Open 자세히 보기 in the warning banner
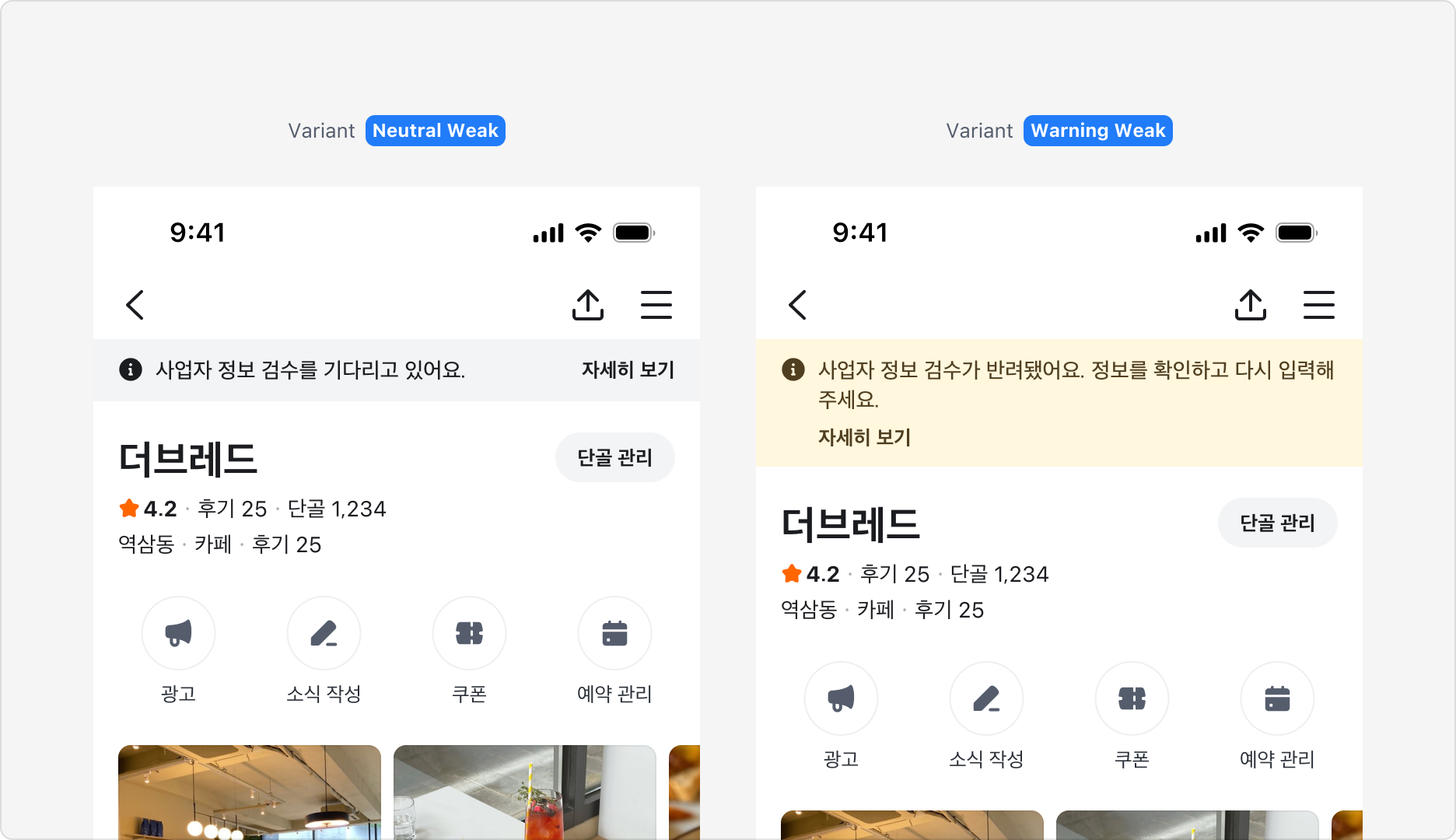The height and width of the screenshot is (840, 1456). (x=864, y=437)
